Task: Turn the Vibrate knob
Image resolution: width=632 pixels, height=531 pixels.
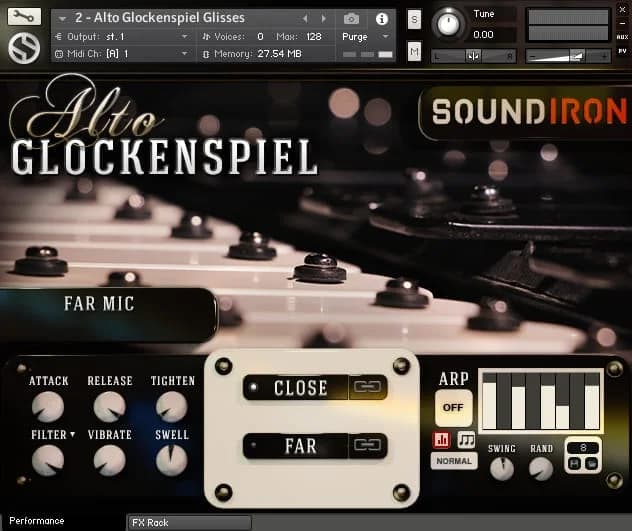Action: click(109, 460)
